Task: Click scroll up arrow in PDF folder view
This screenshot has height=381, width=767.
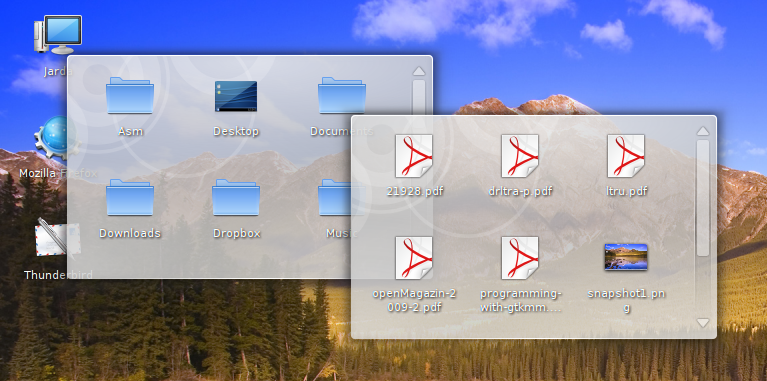Action: click(x=703, y=131)
